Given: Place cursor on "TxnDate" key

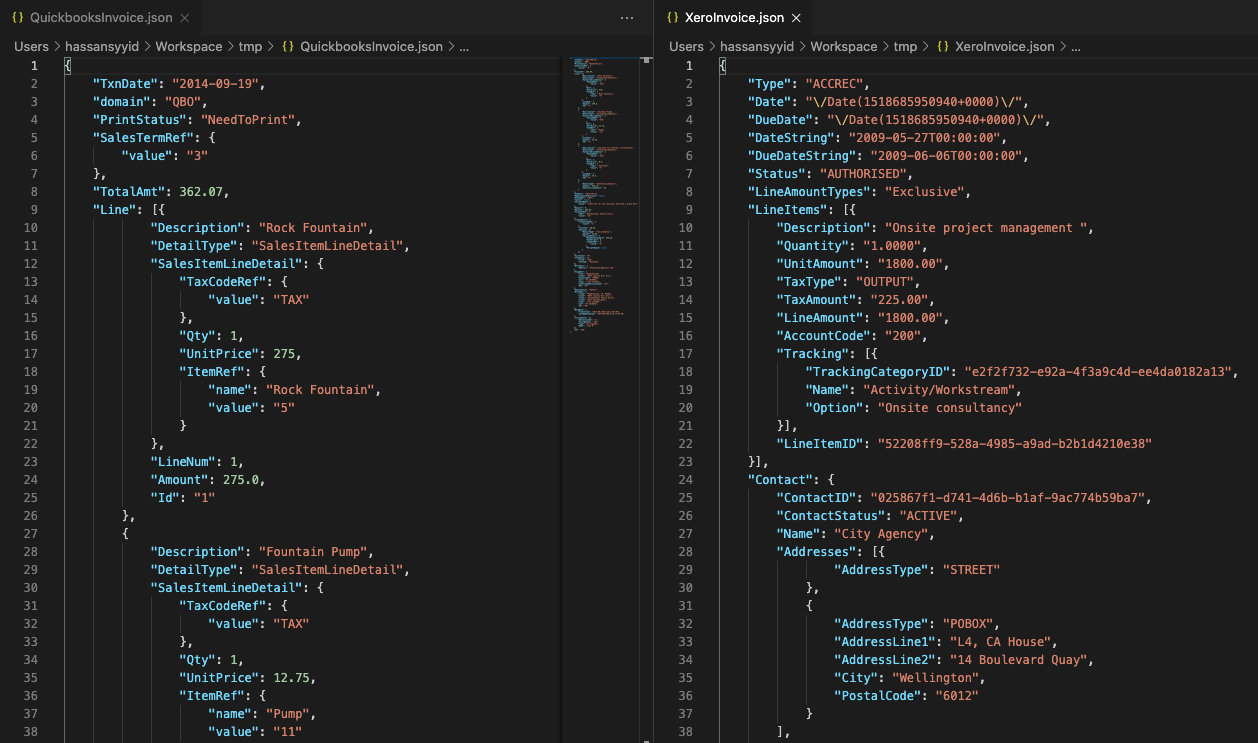Looking at the screenshot, I should click(125, 83).
